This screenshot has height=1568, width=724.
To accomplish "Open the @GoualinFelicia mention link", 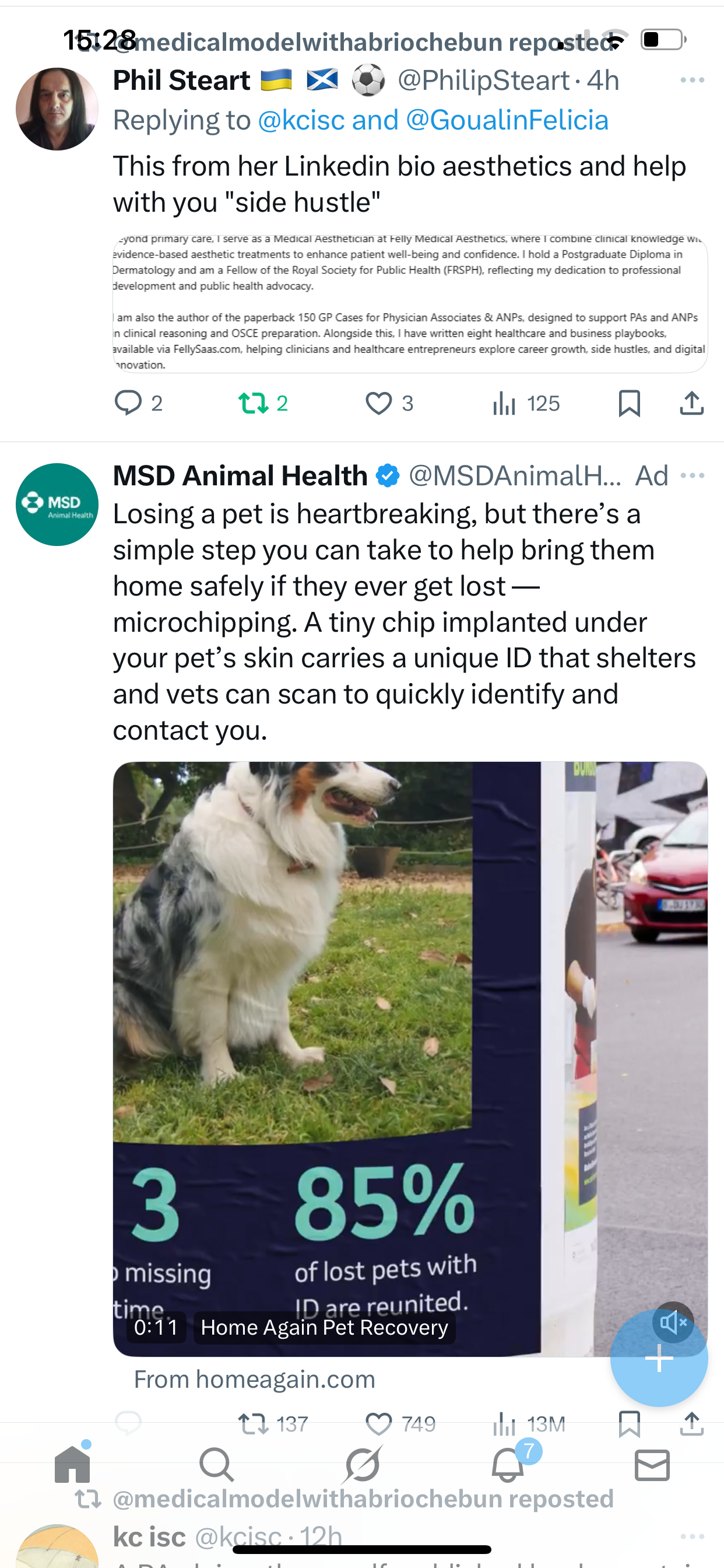I will click(507, 120).
